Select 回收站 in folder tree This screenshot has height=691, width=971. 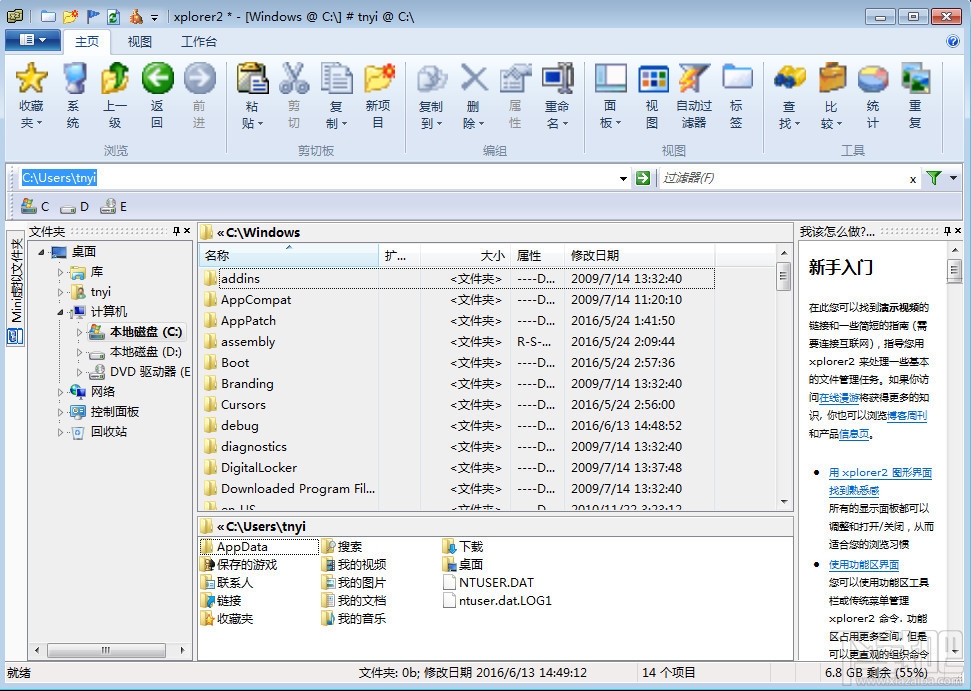(x=100, y=432)
